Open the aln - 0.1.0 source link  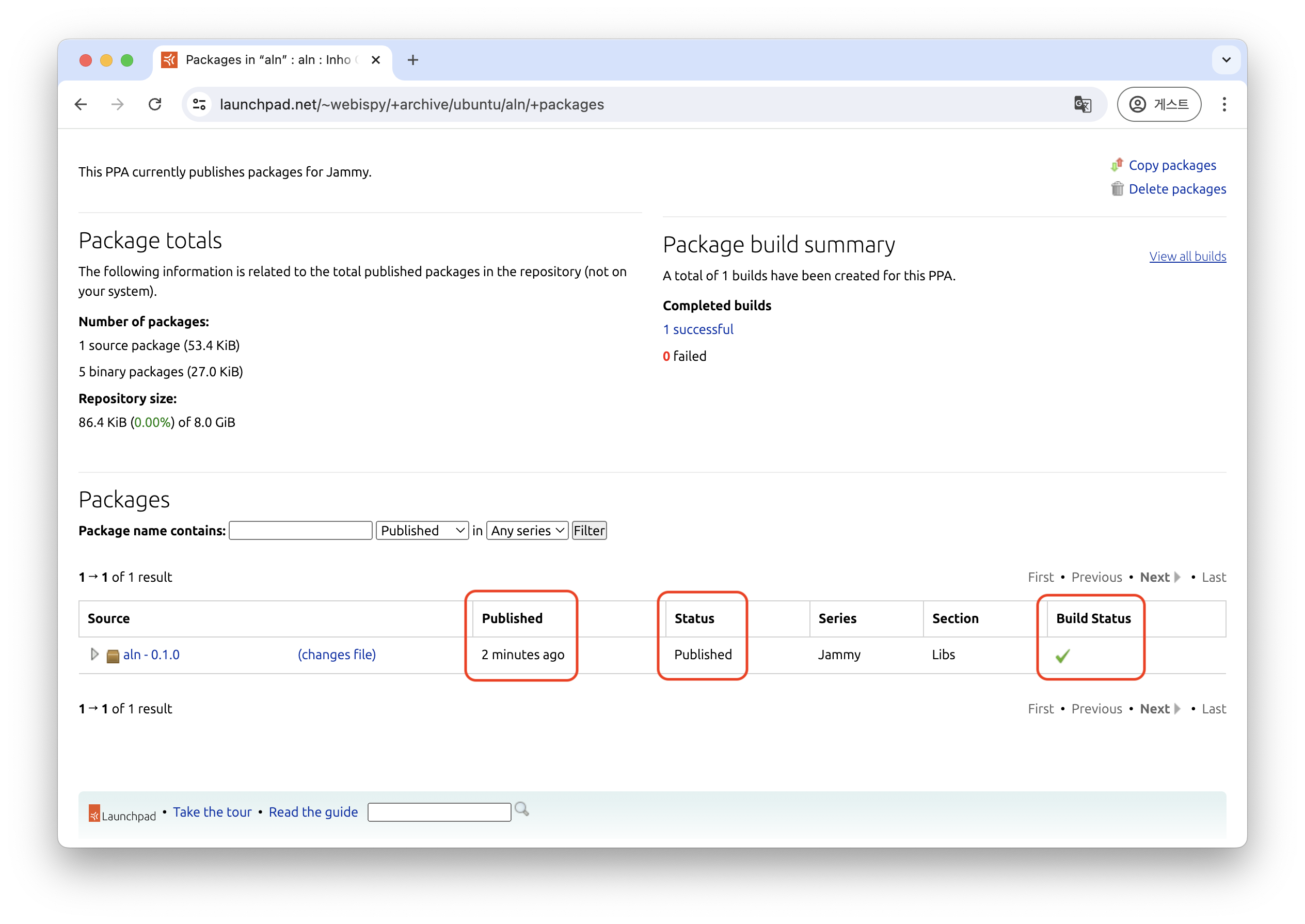pyautogui.click(x=151, y=655)
